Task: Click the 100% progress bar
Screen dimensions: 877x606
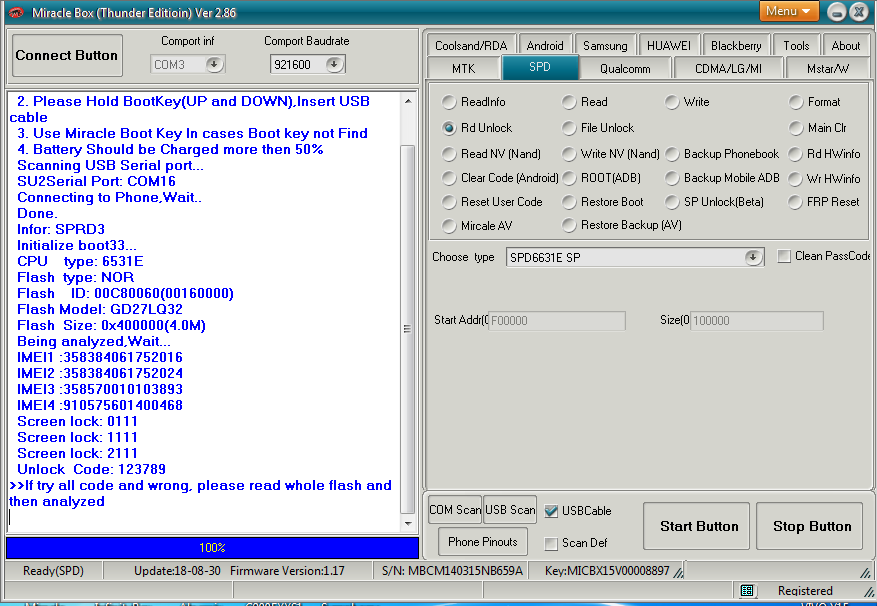Action: click(x=212, y=548)
